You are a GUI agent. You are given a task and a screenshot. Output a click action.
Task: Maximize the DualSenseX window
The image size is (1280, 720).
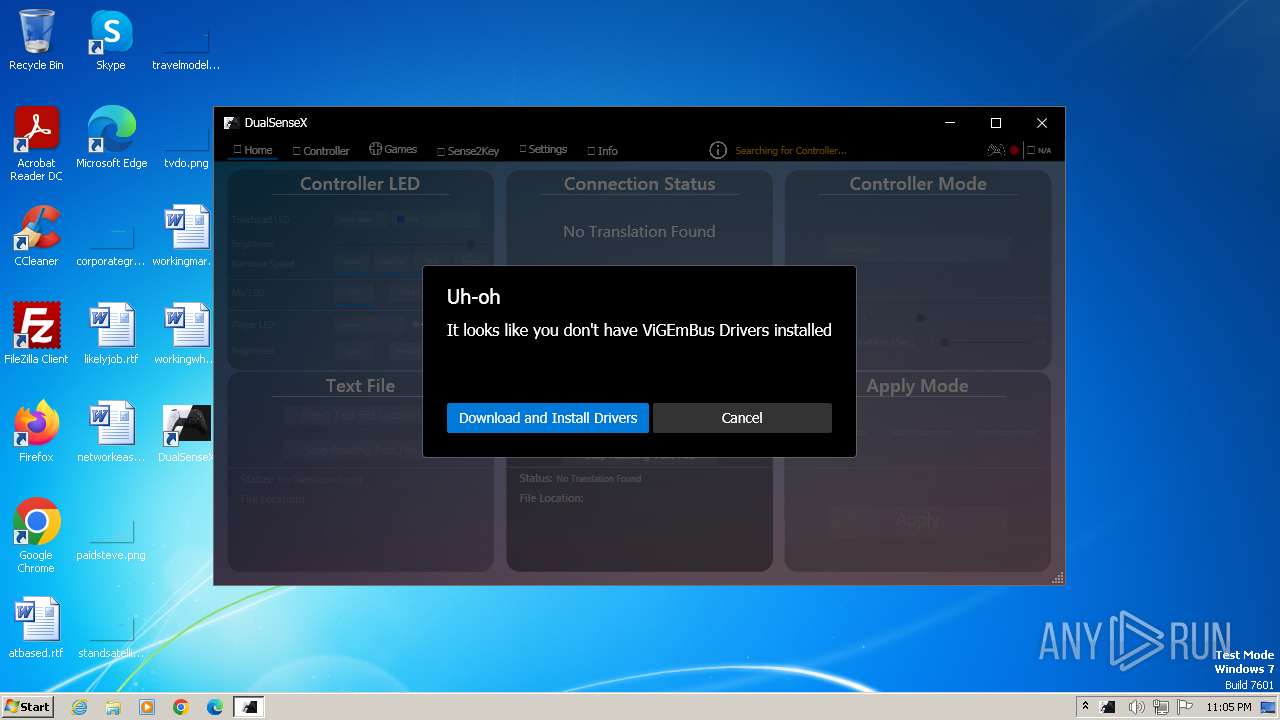coord(996,123)
